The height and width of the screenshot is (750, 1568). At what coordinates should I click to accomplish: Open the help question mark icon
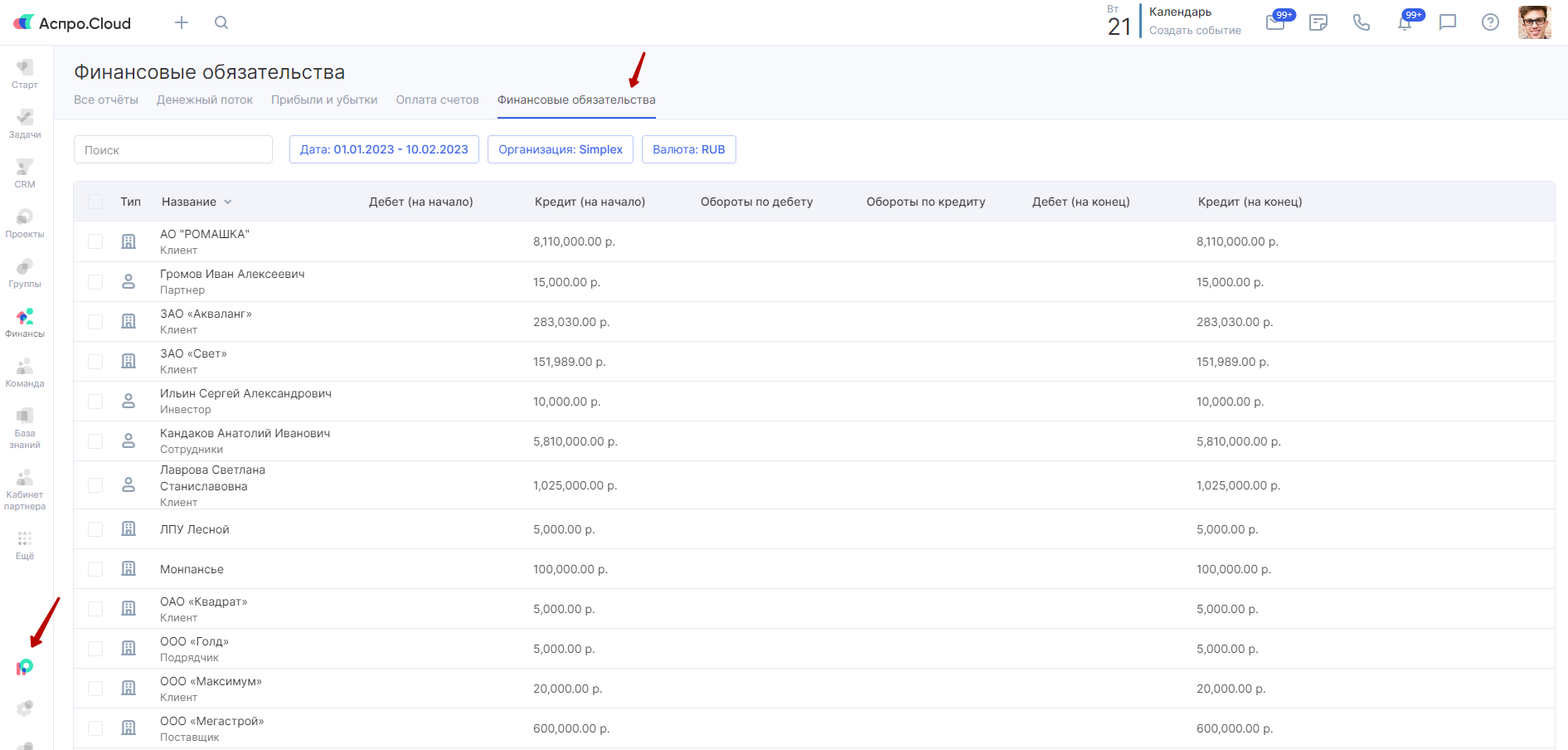(x=1490, y=22)
